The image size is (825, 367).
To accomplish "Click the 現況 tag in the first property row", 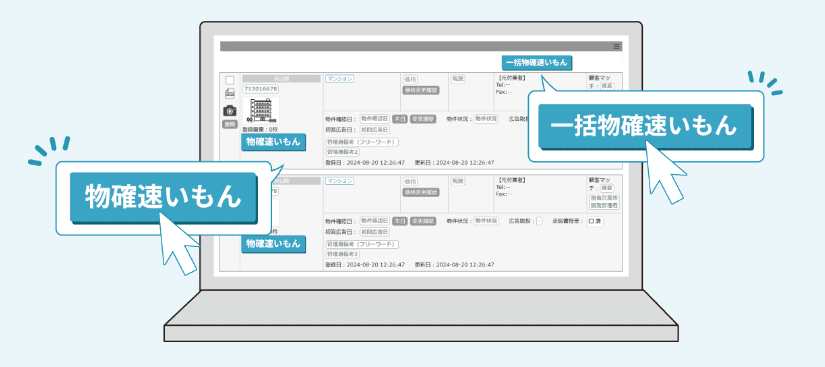I will click(457, 79).
